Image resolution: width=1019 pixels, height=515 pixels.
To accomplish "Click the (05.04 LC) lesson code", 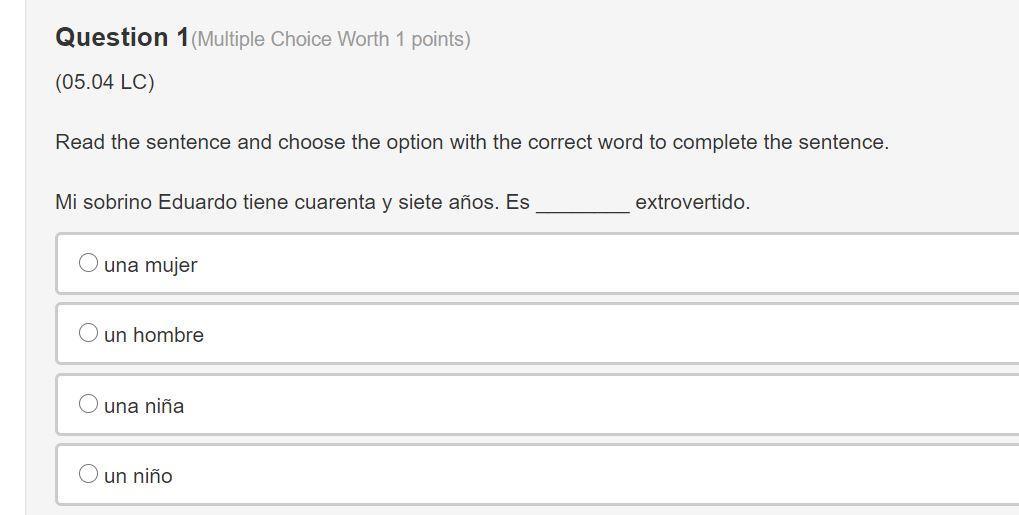I will 105,82.
